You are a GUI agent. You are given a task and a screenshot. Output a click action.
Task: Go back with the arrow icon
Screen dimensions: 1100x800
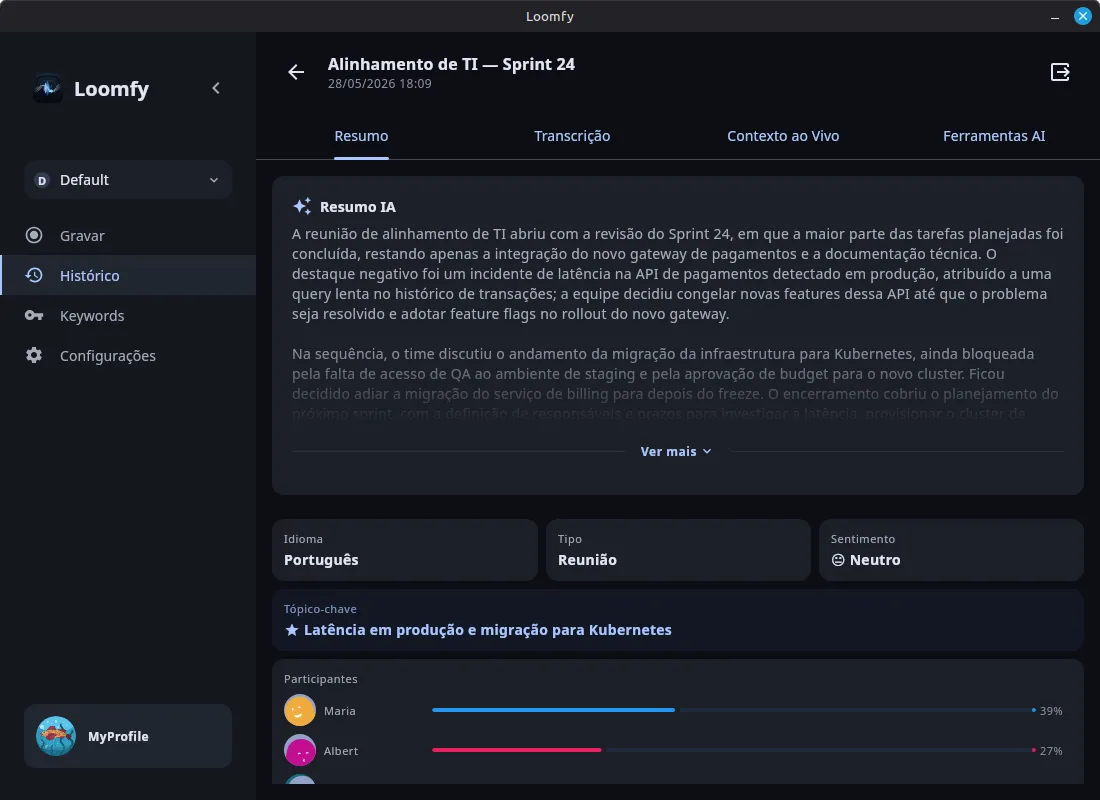point(296,72)
